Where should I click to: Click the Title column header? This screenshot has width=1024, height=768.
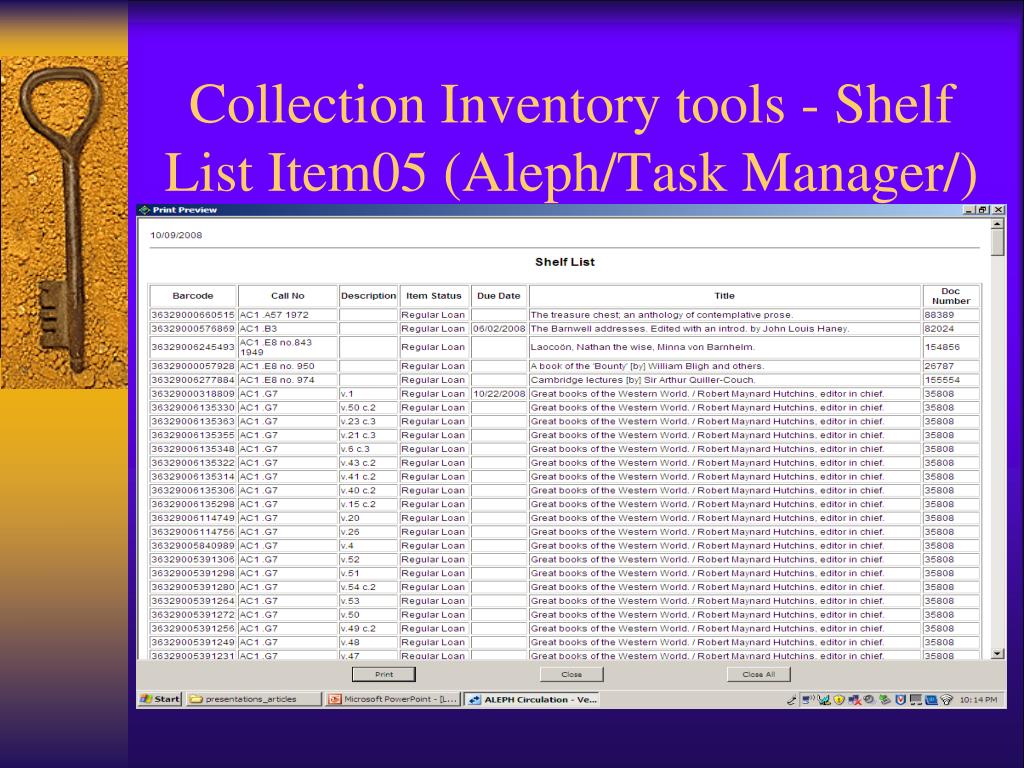(724, 296)
